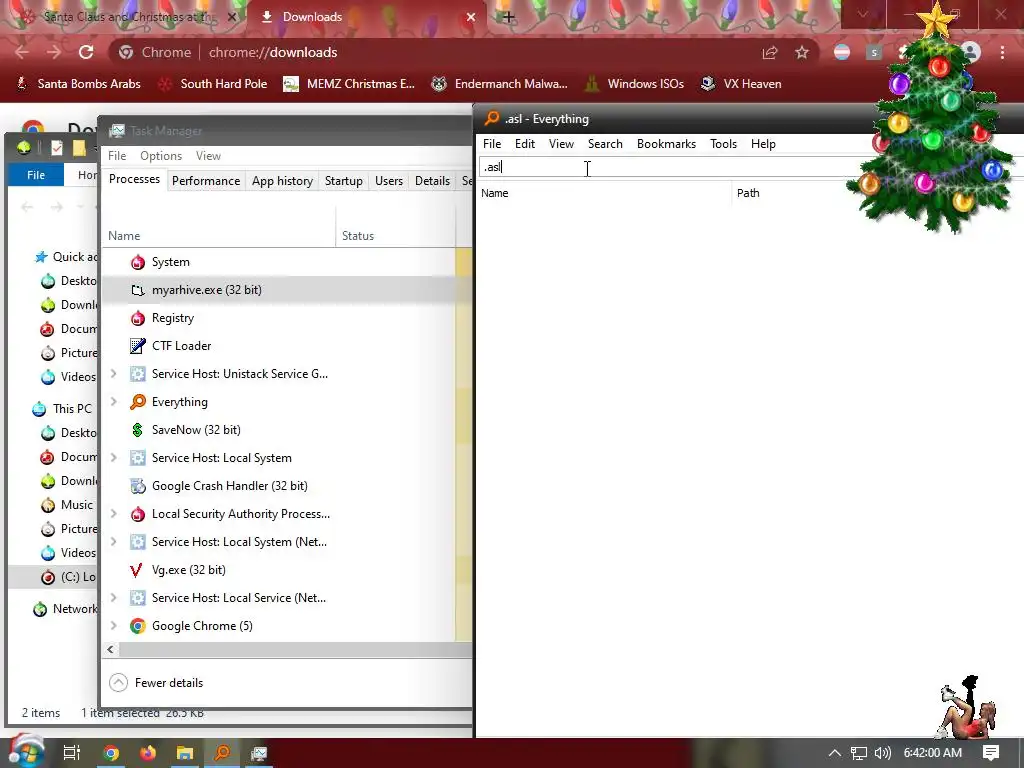Open File Explorer from the taskbar

[185, 753]
